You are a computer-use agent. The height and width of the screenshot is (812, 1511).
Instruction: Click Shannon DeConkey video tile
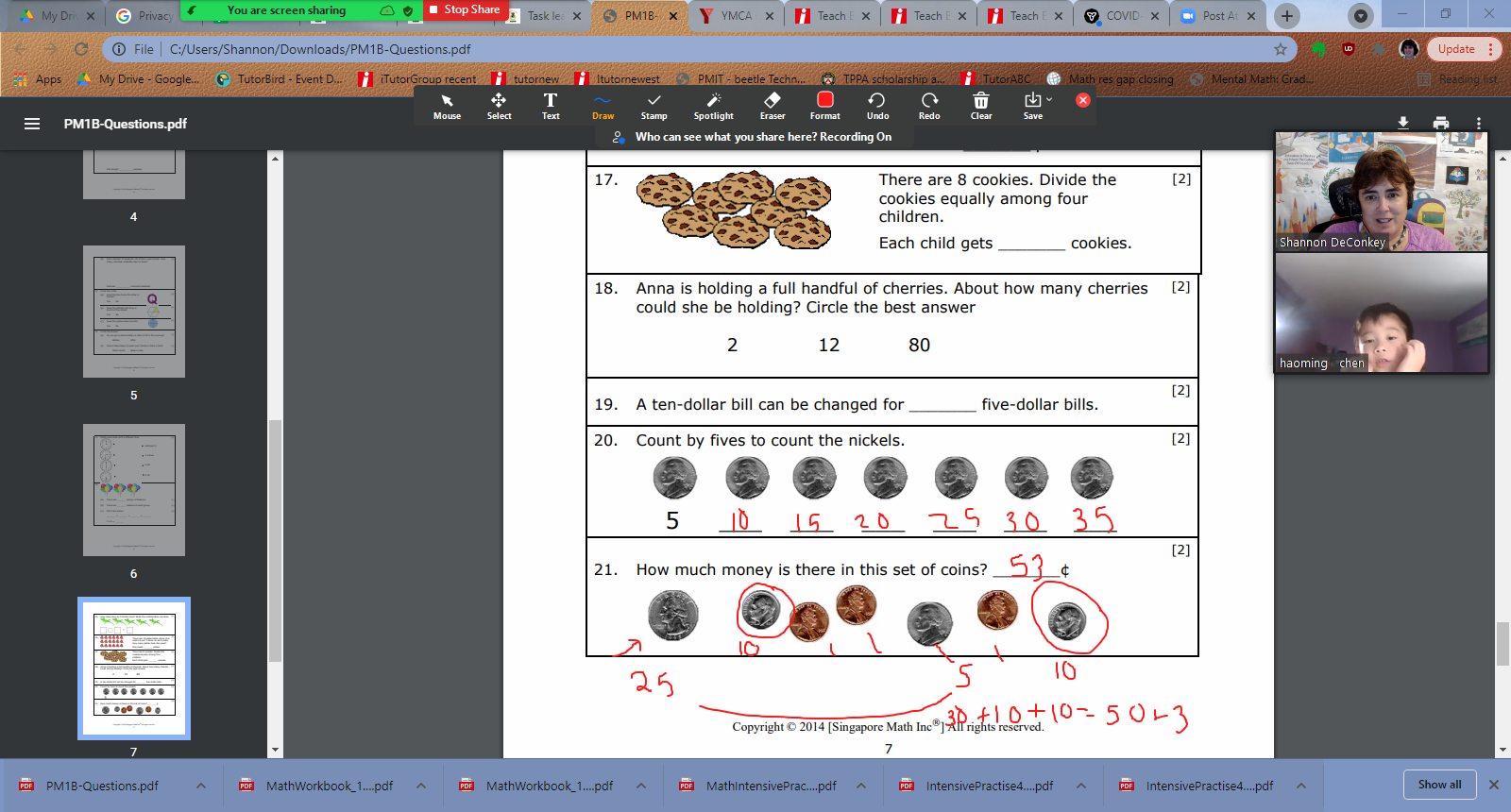pyautogui.click(x=1382, y=192)
